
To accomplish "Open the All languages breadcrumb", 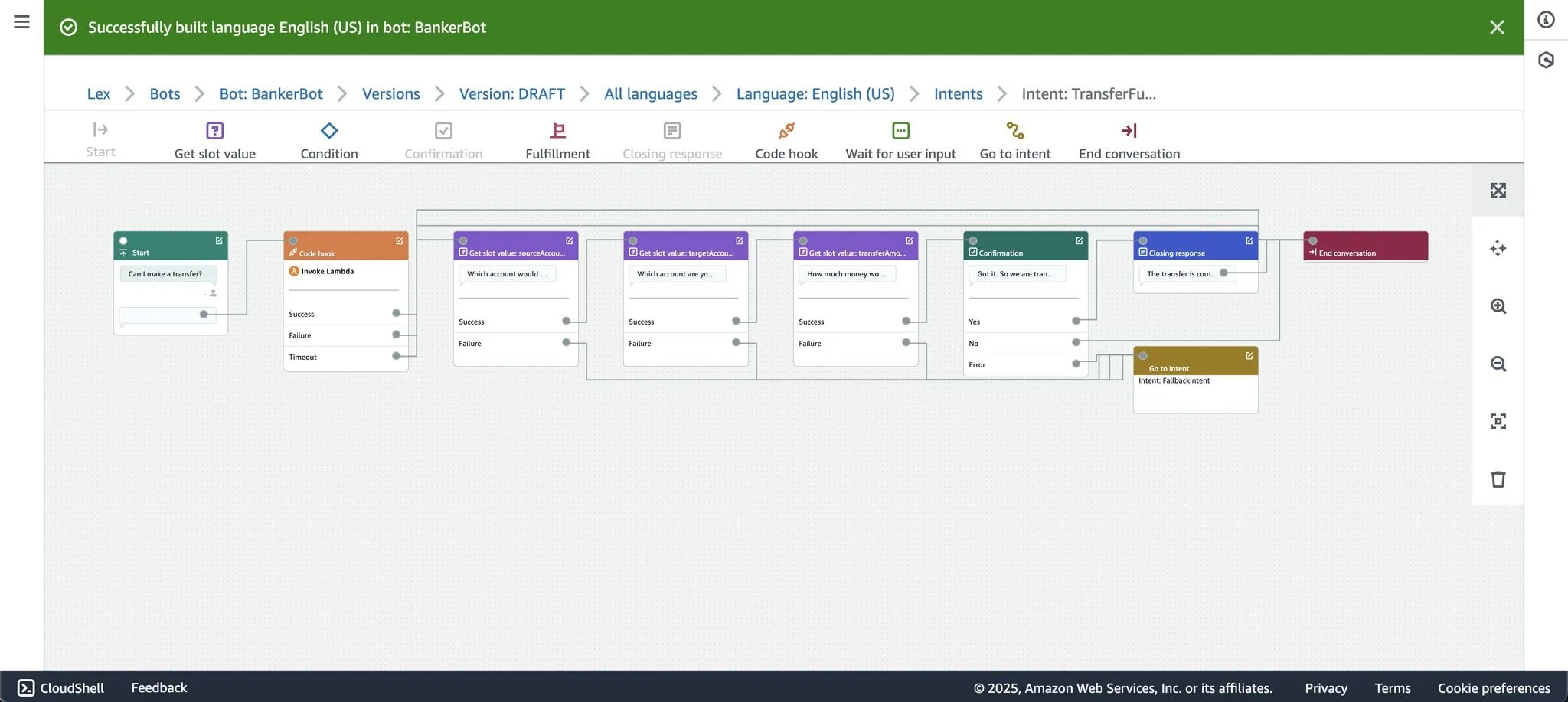I will coord(651,93).
